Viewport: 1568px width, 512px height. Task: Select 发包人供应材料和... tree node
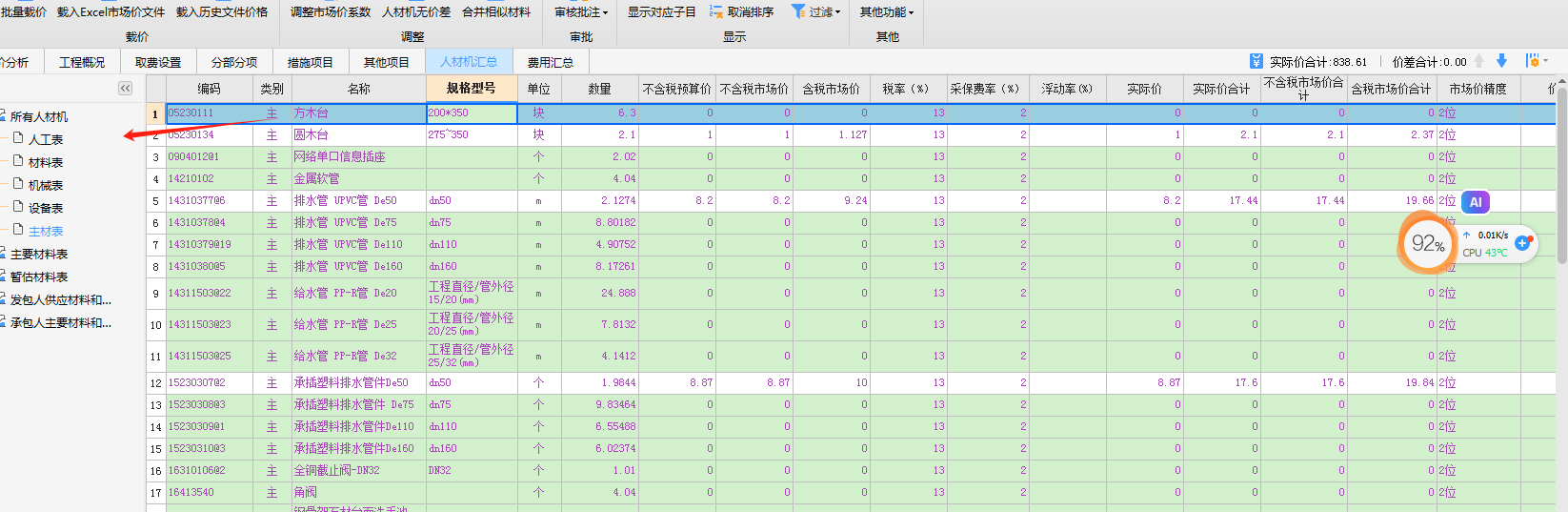[61, 299]
